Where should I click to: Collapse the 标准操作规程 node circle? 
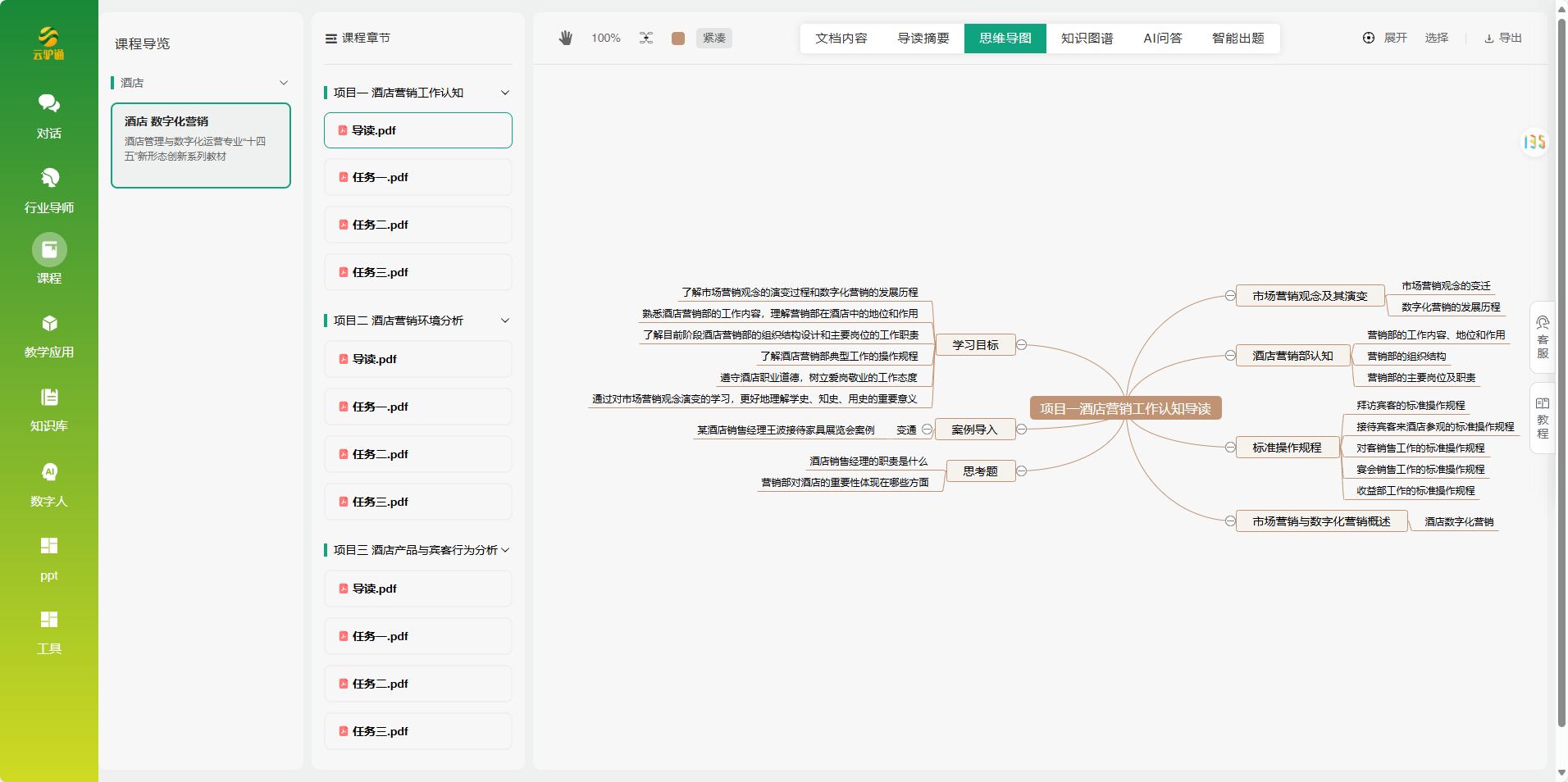(x=1230, y=448)
